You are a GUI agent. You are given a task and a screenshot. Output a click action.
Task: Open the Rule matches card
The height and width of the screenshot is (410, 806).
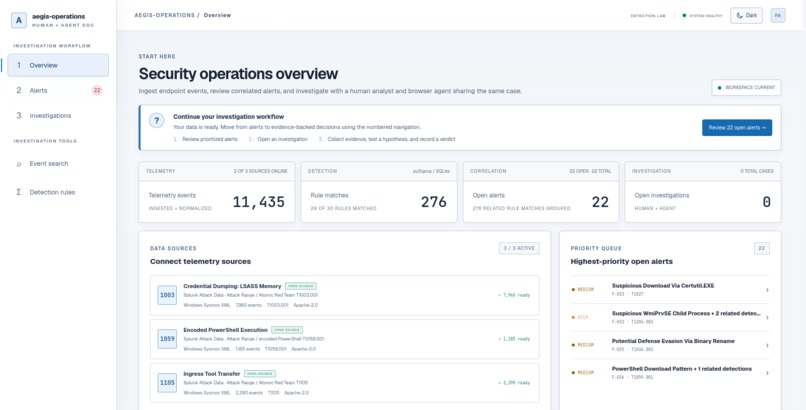(x=379, y=192)
